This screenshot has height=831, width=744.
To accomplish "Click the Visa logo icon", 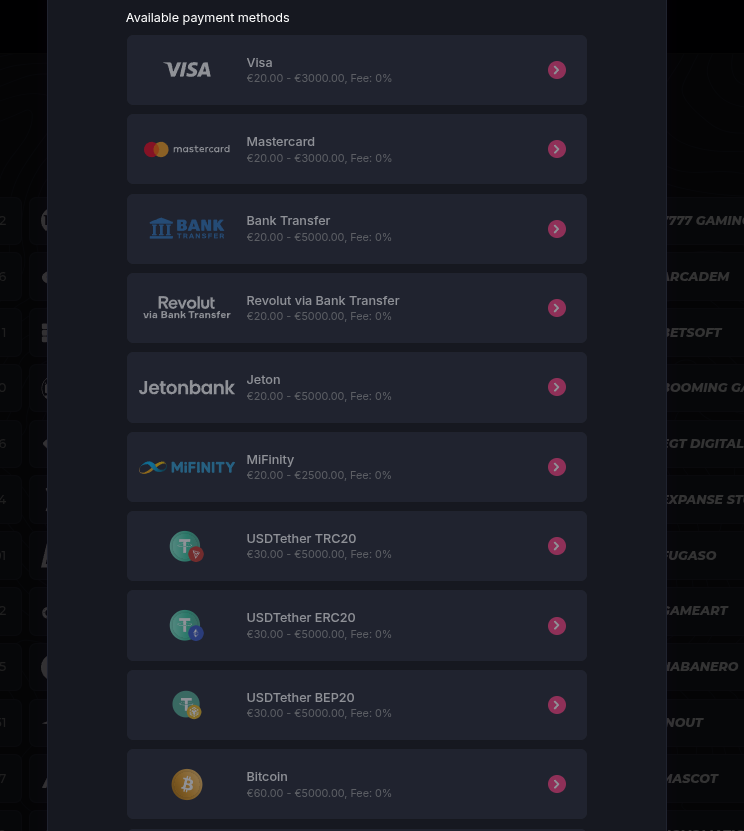I will 187,70.
